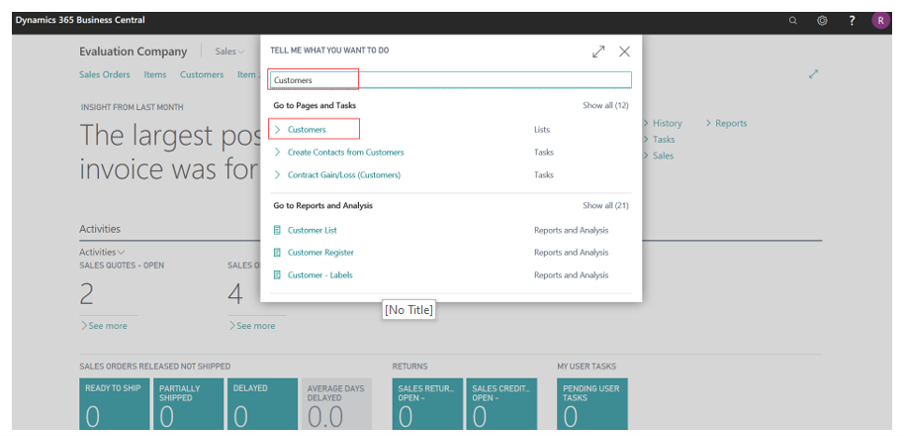Open the Customers list page result
This screenshot has width=904, height=436.
pyautogui.click(x=307, y=129)
